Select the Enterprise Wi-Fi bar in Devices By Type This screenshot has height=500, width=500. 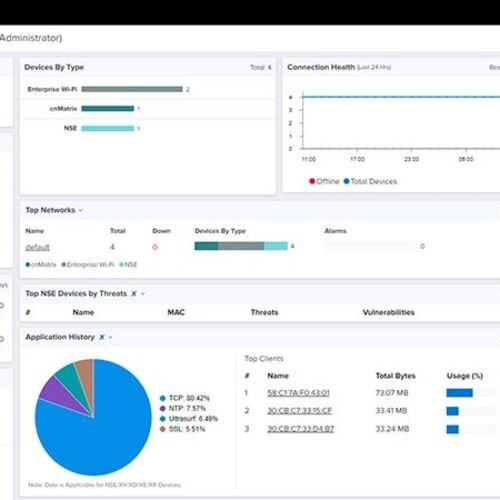tap(132, 89)
